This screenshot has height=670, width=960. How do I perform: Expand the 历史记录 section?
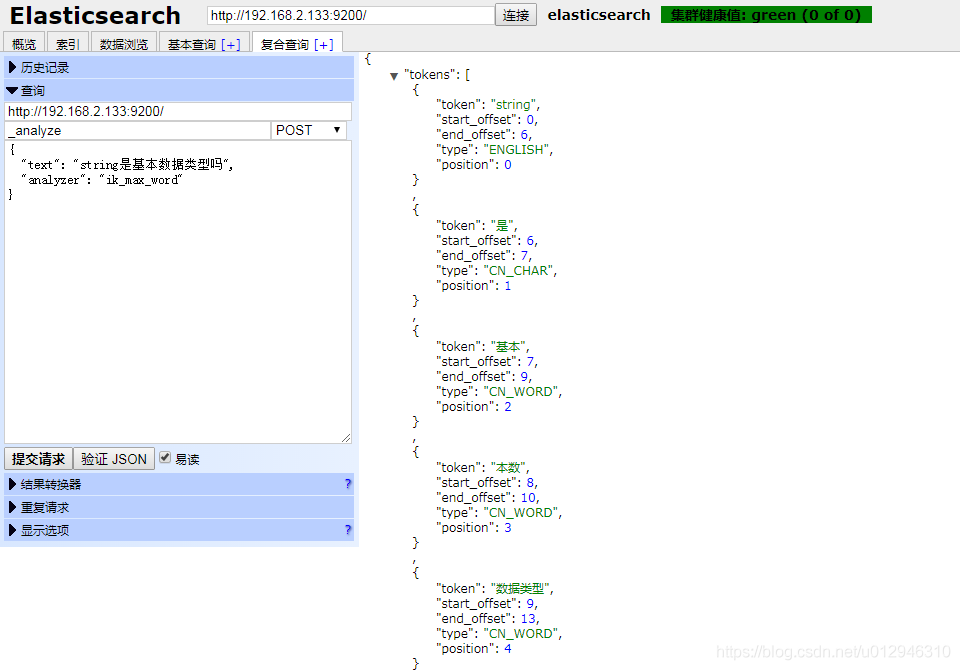pos(179,67)
